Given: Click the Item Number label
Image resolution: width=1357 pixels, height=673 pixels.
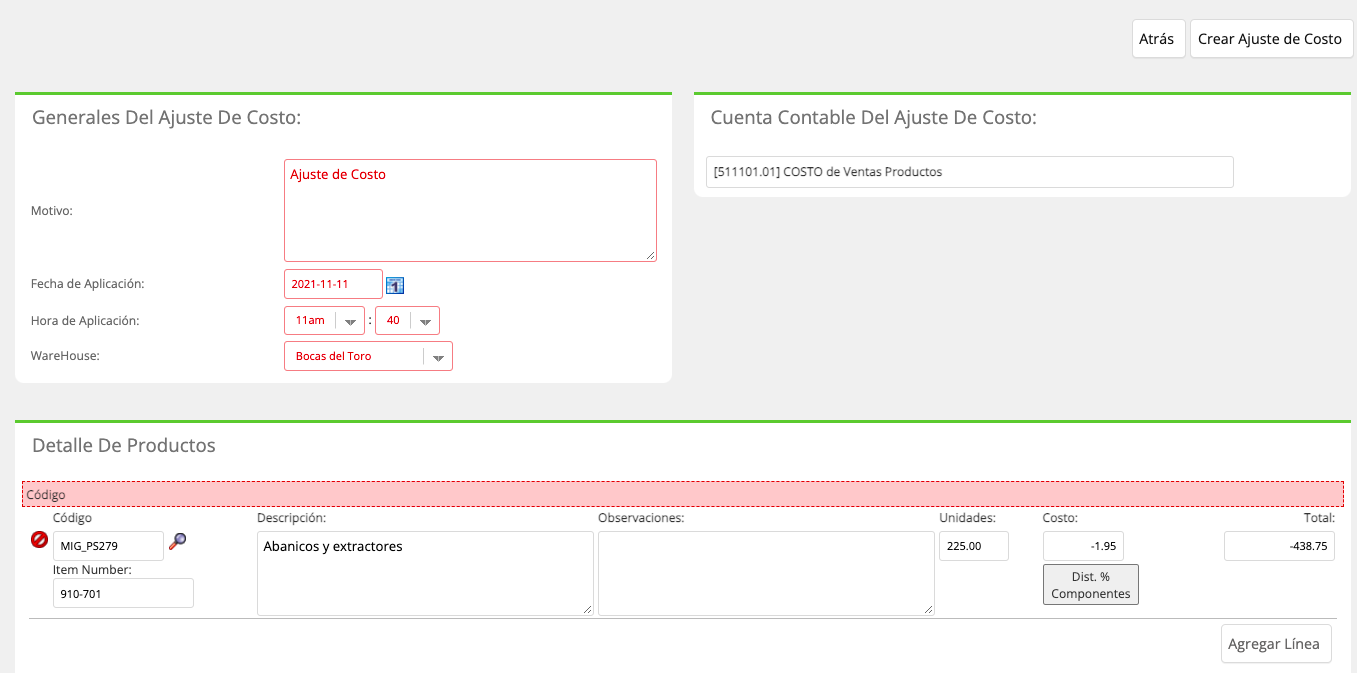Looking at the screenshot, I should click(92, 570).
